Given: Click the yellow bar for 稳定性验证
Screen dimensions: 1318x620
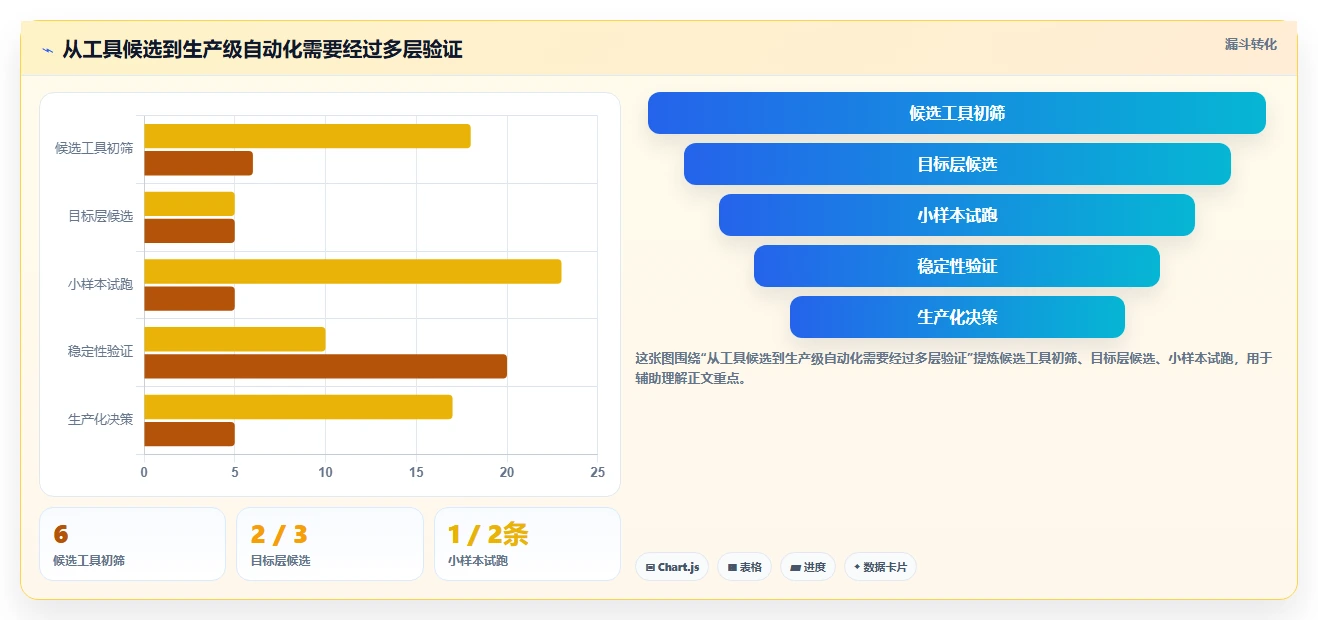Looking at the screenshot, I should 234,339.
